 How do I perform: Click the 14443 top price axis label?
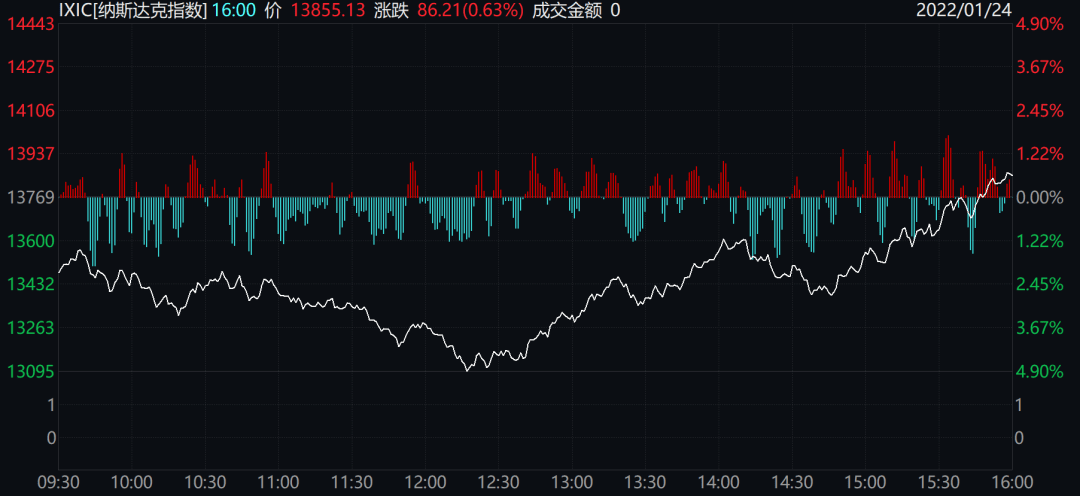(28, 24)
